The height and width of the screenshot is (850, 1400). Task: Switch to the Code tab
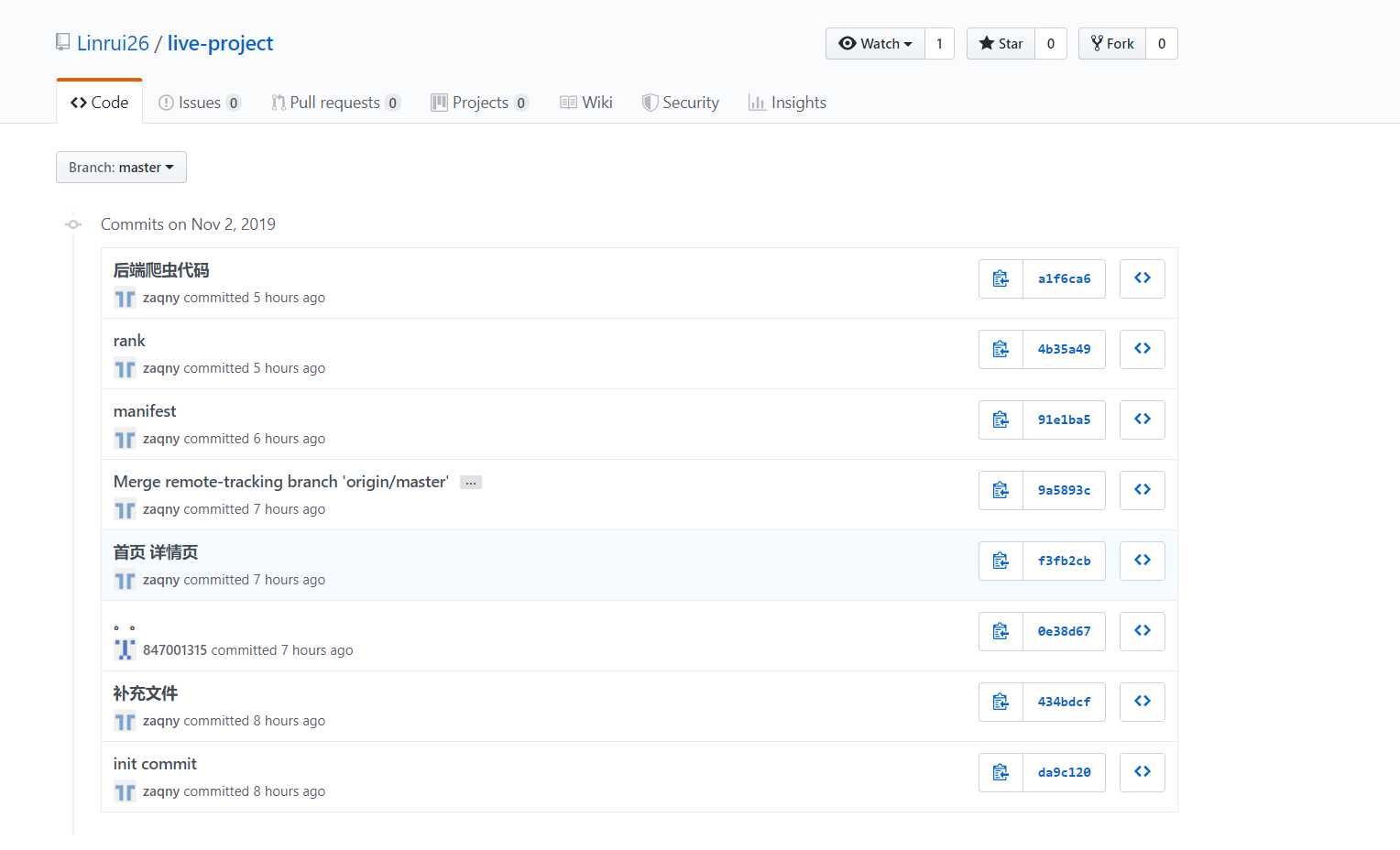99,103
